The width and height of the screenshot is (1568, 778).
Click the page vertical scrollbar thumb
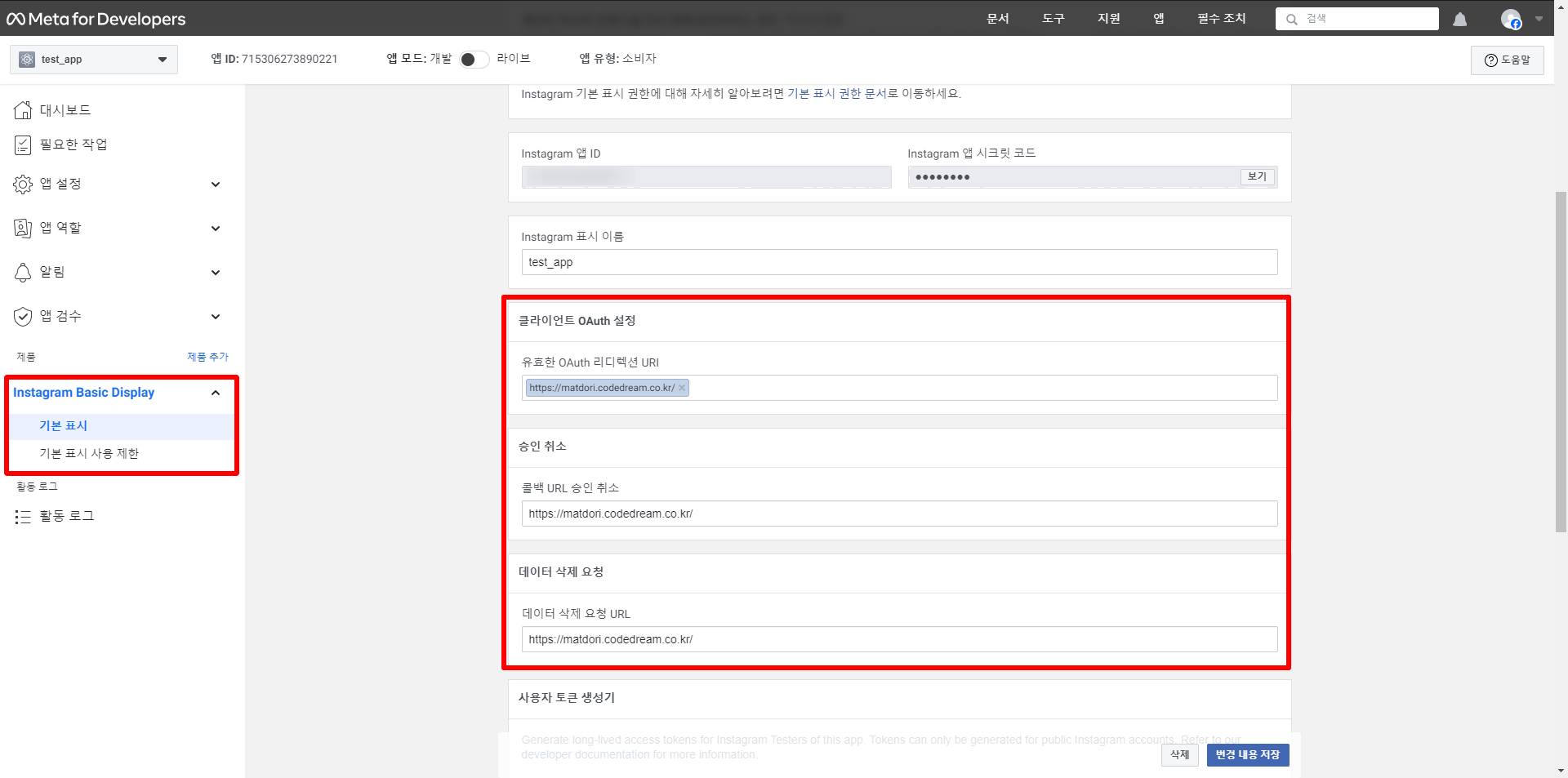1561,362
